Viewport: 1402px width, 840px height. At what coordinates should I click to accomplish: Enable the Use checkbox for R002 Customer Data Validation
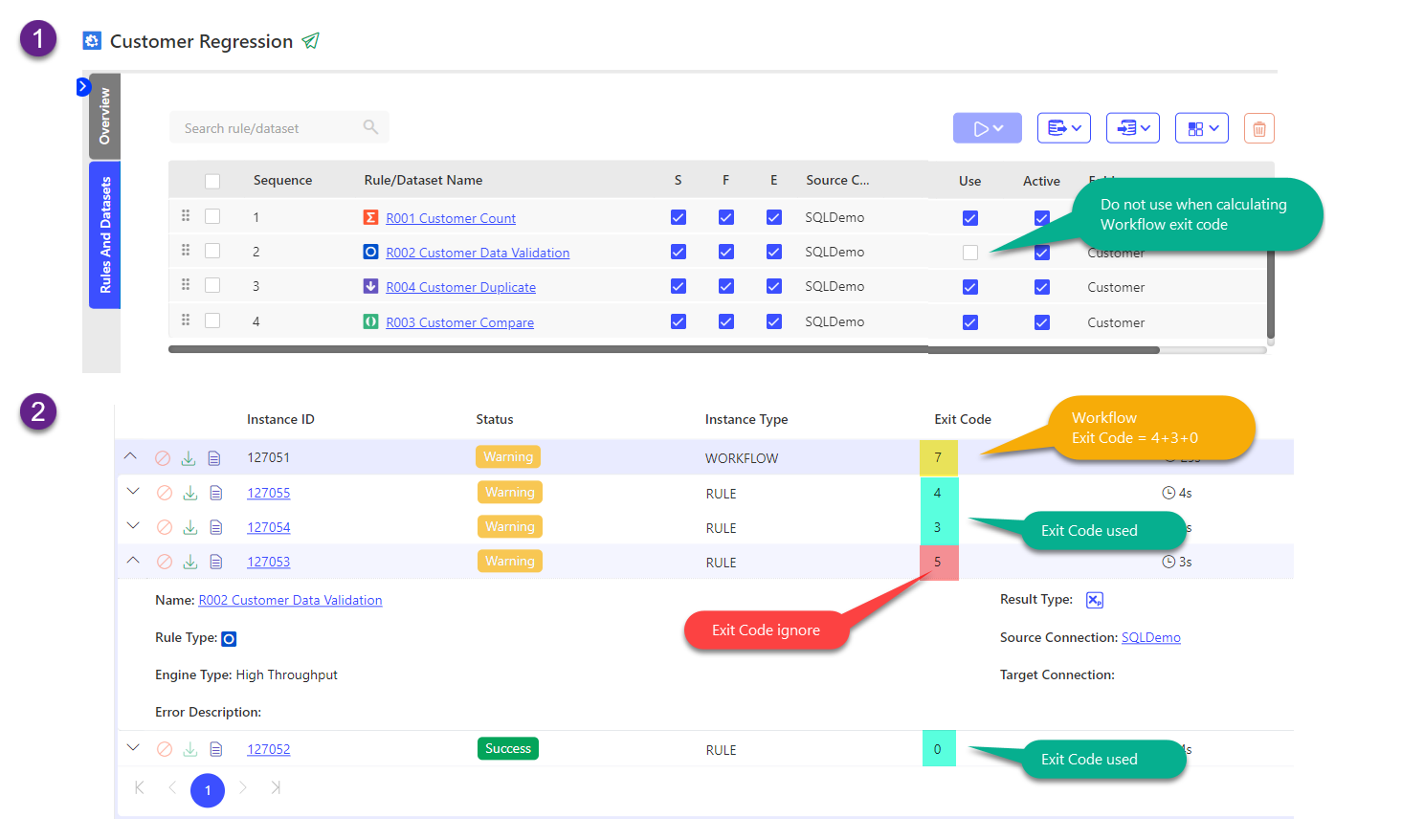point(969,252)
